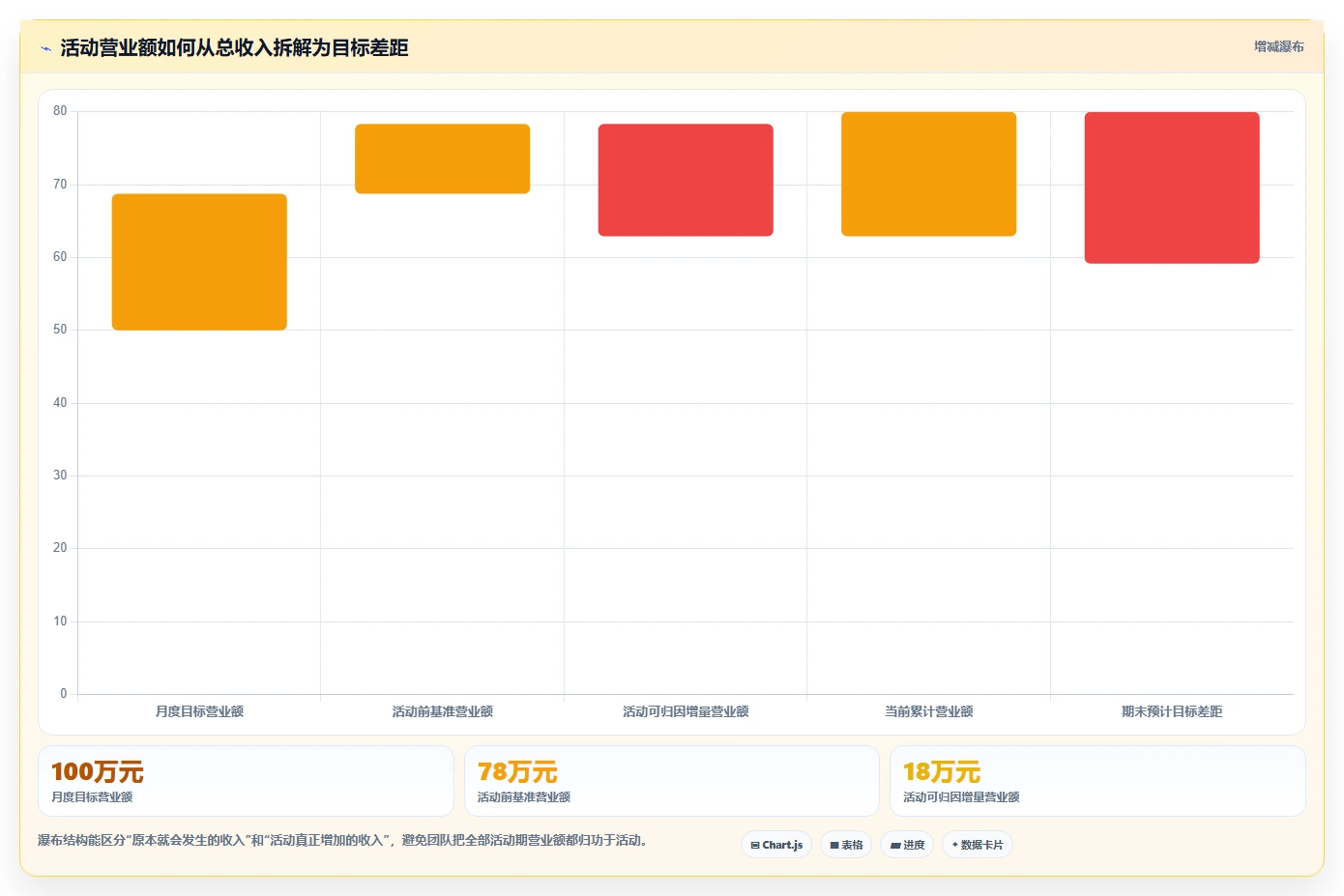The width and height of the screenshot is (1344, 896).
Task: Click the 78万元 活动前基准营业额 data card
Action: (672, 781)
